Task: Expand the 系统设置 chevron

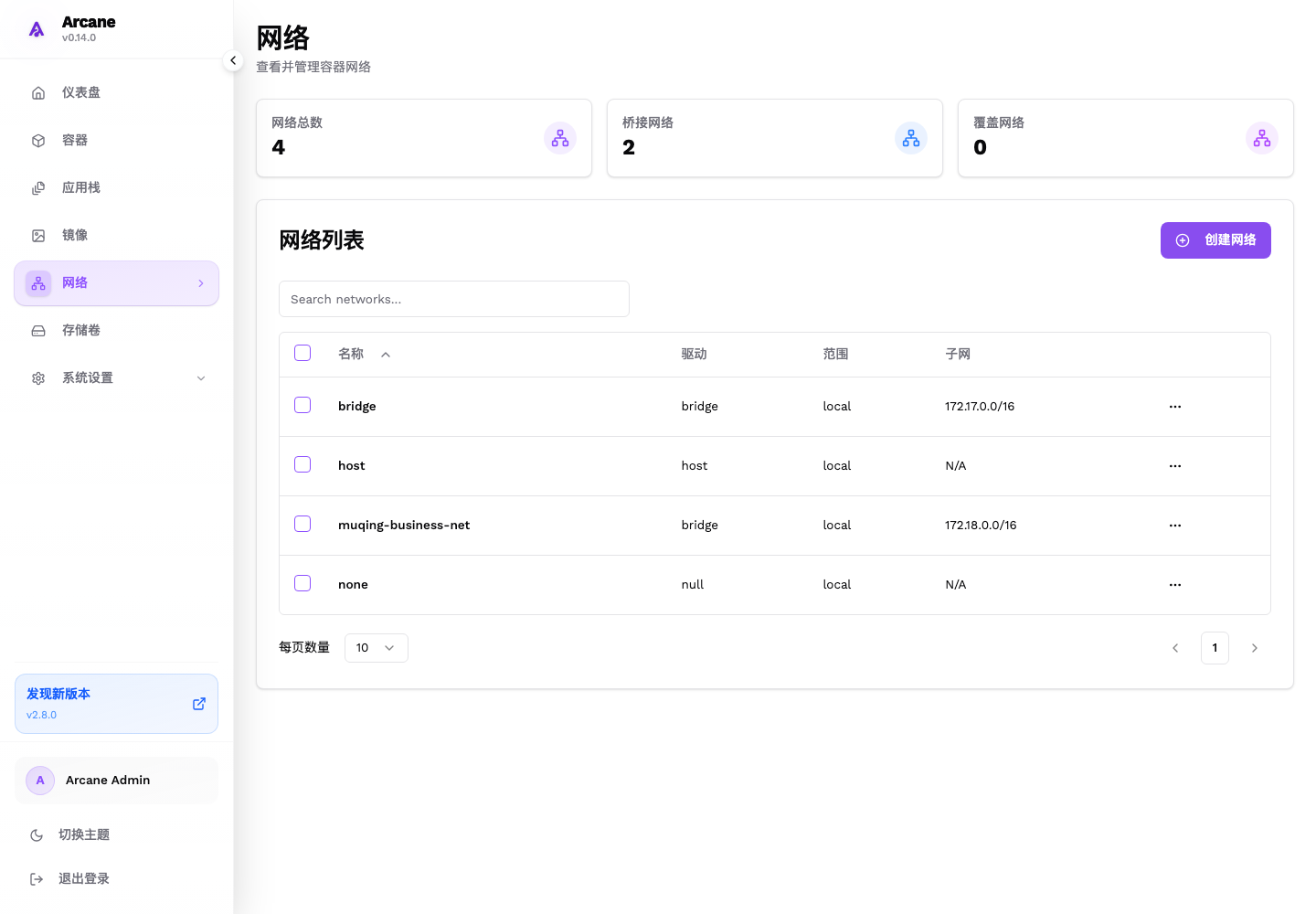Action: 201,378
